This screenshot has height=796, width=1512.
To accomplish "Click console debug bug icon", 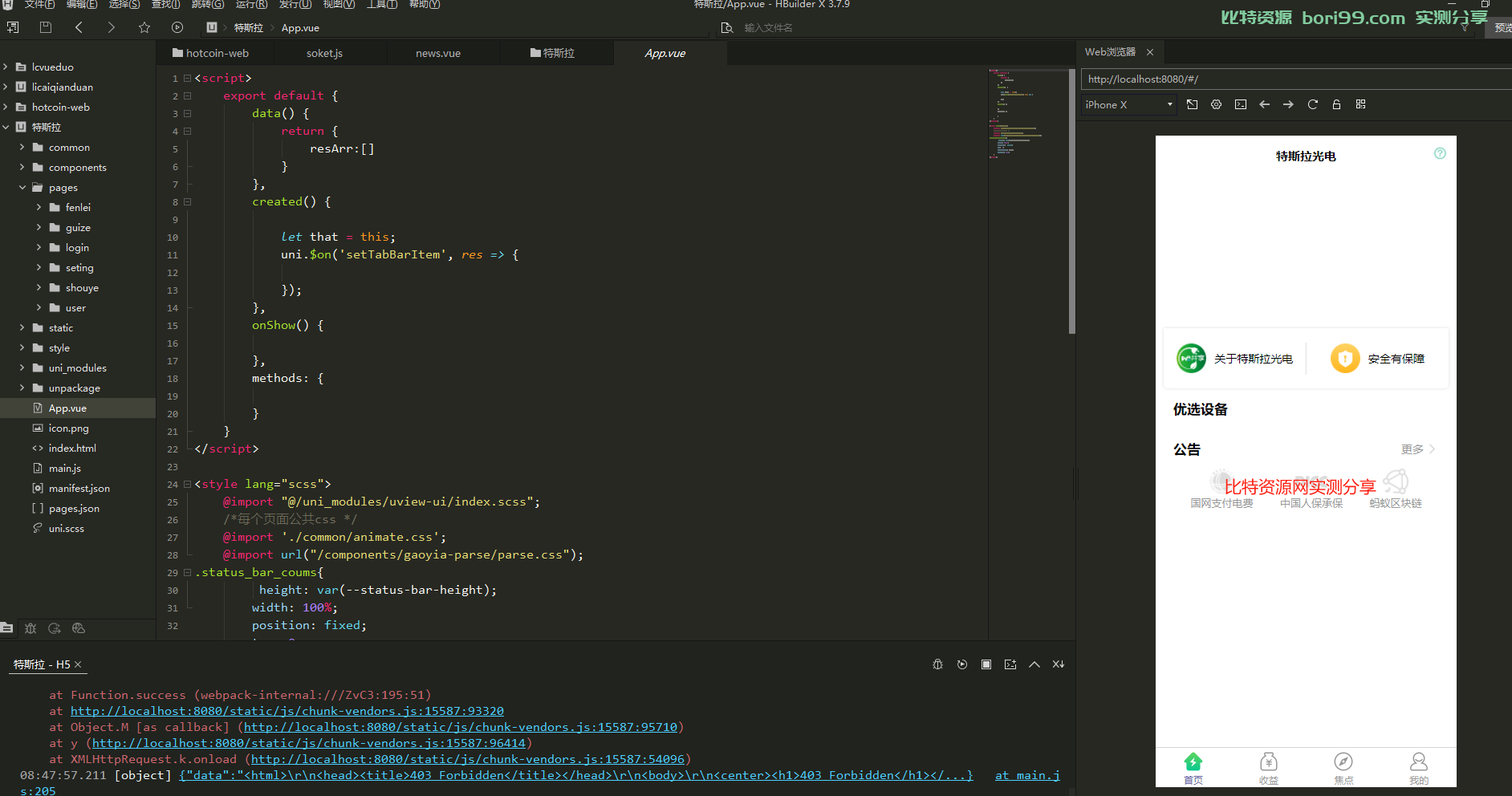I will [x=937, y=664].
